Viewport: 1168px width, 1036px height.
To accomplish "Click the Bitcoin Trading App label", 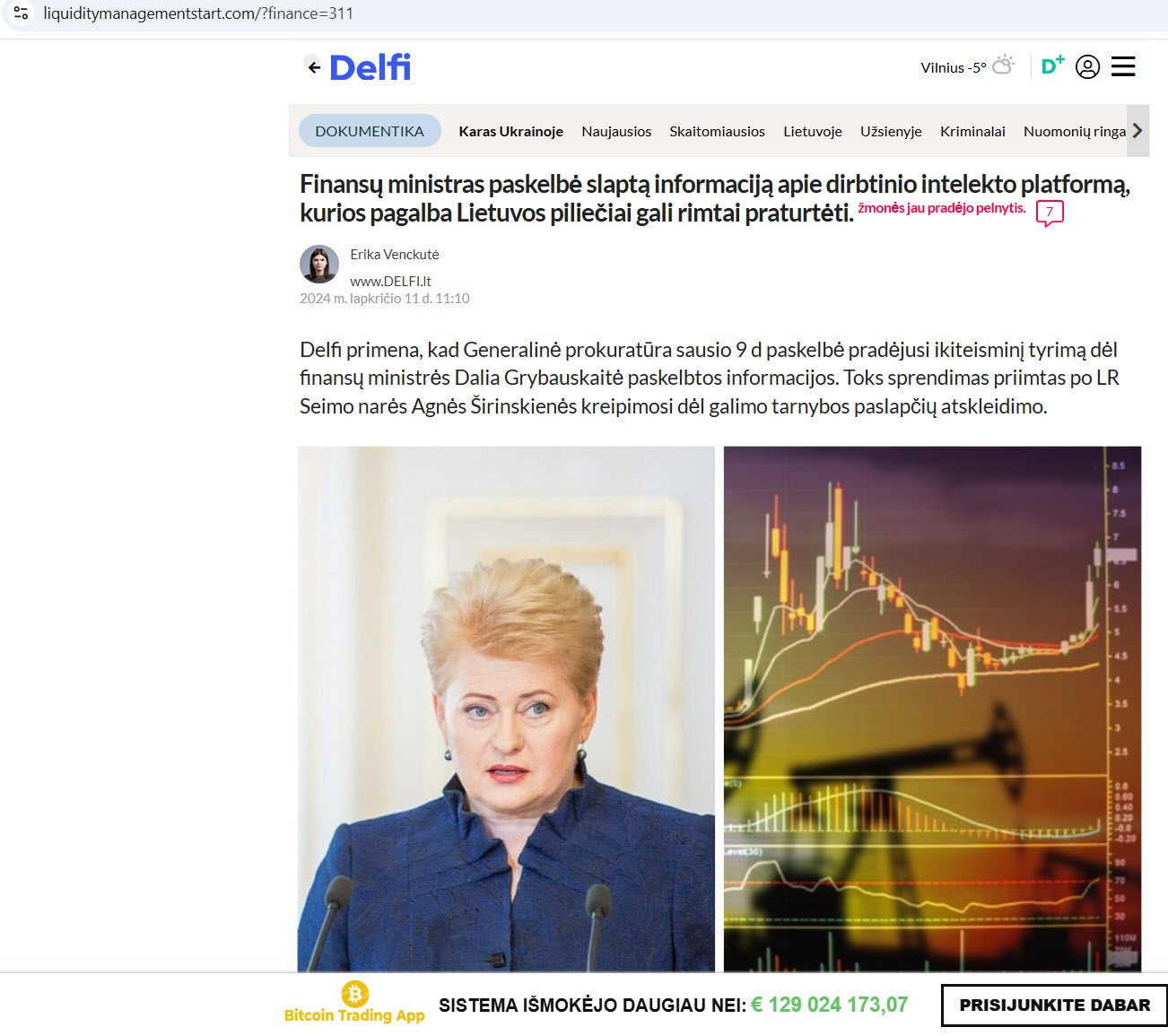I will (354, 1015).
